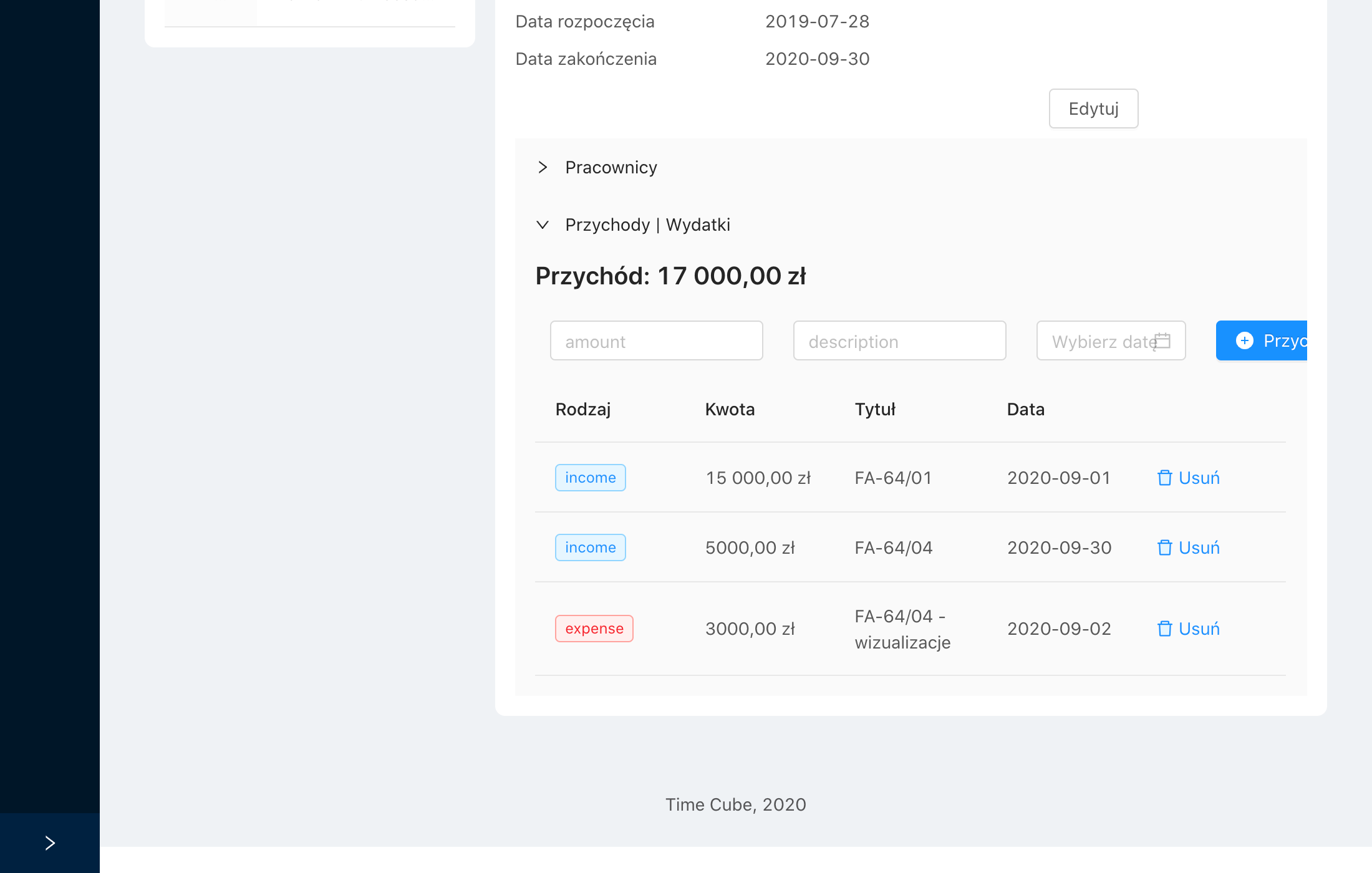Click the Time Cube, 2020 footer text
The height and width of the screenshot is (873, 1372).
[x=735, y=804]
